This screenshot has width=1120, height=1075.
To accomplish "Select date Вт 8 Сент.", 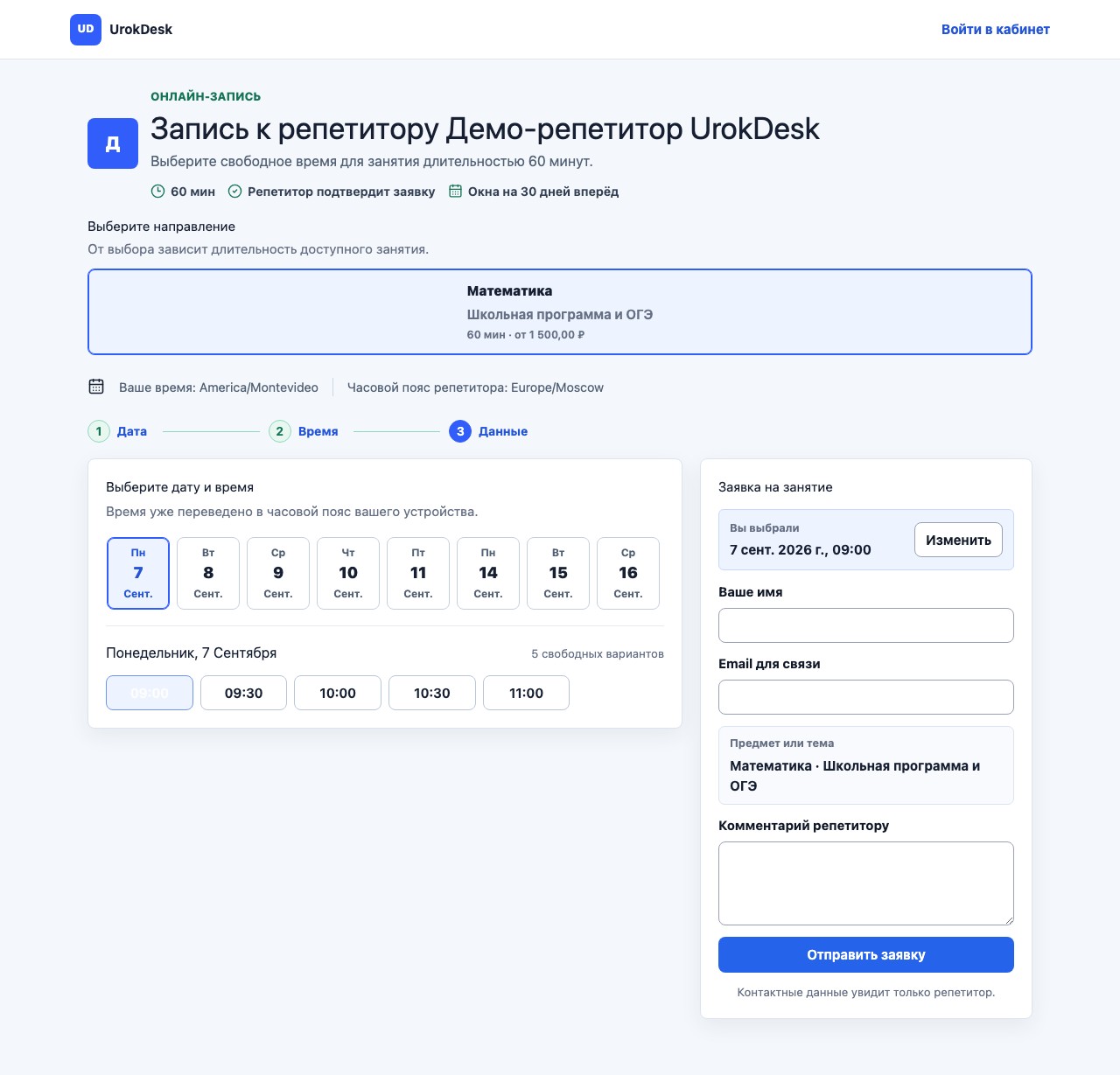I will (x=208, y=573).
